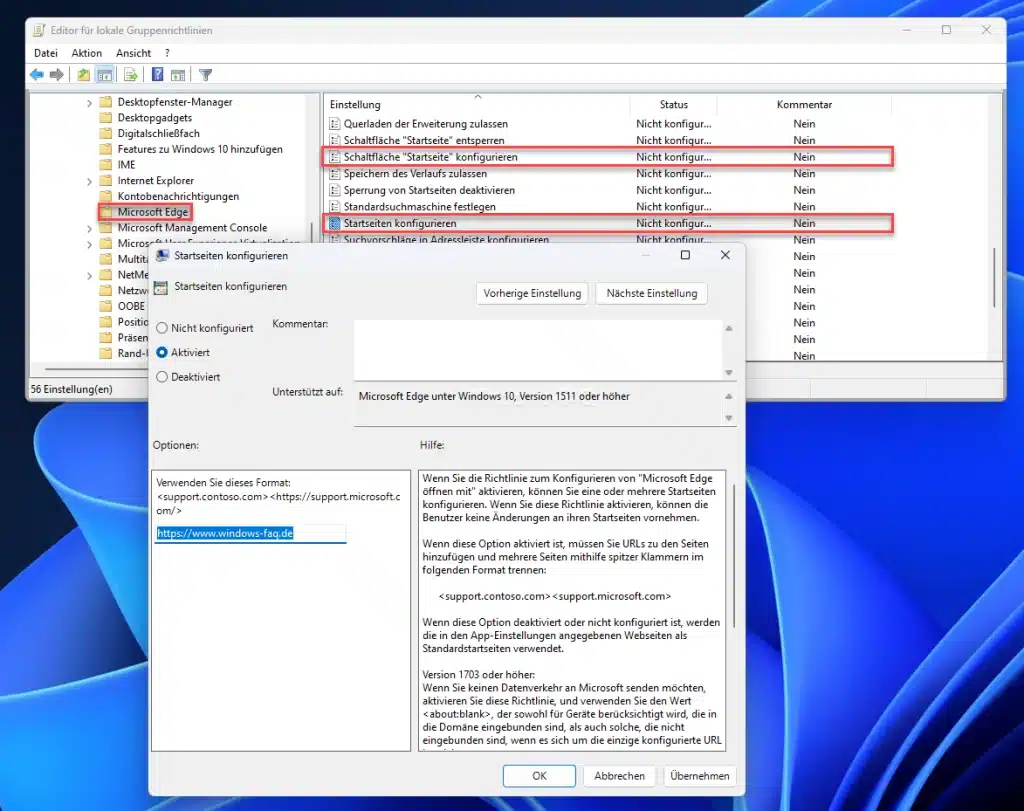This screenshot has height=811, width=1024.
Task: Expand the NetMe… tree node chevron
Action: pos(89,275)
